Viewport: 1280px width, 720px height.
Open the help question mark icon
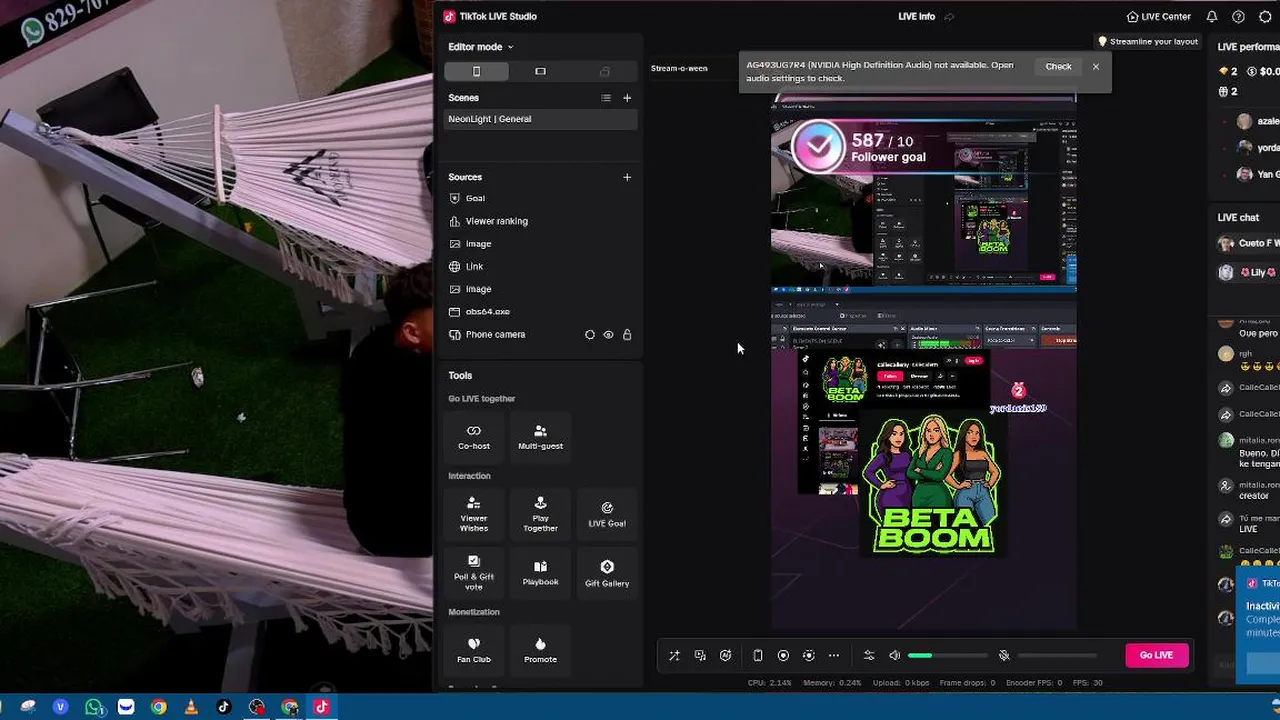(1238, 17)
